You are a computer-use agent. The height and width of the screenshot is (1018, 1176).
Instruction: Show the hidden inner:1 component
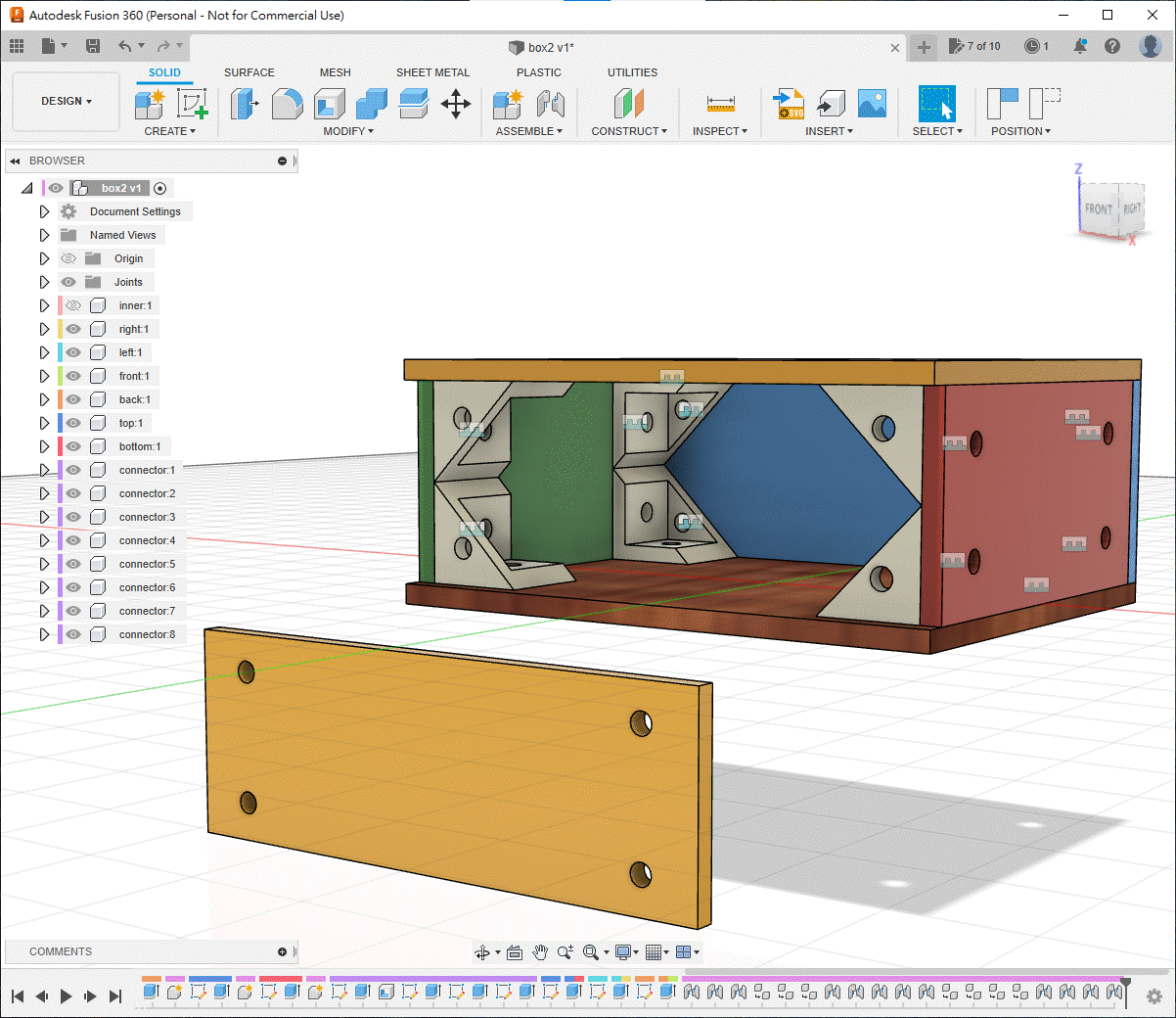pyautogui.click(x=73, y=305)
